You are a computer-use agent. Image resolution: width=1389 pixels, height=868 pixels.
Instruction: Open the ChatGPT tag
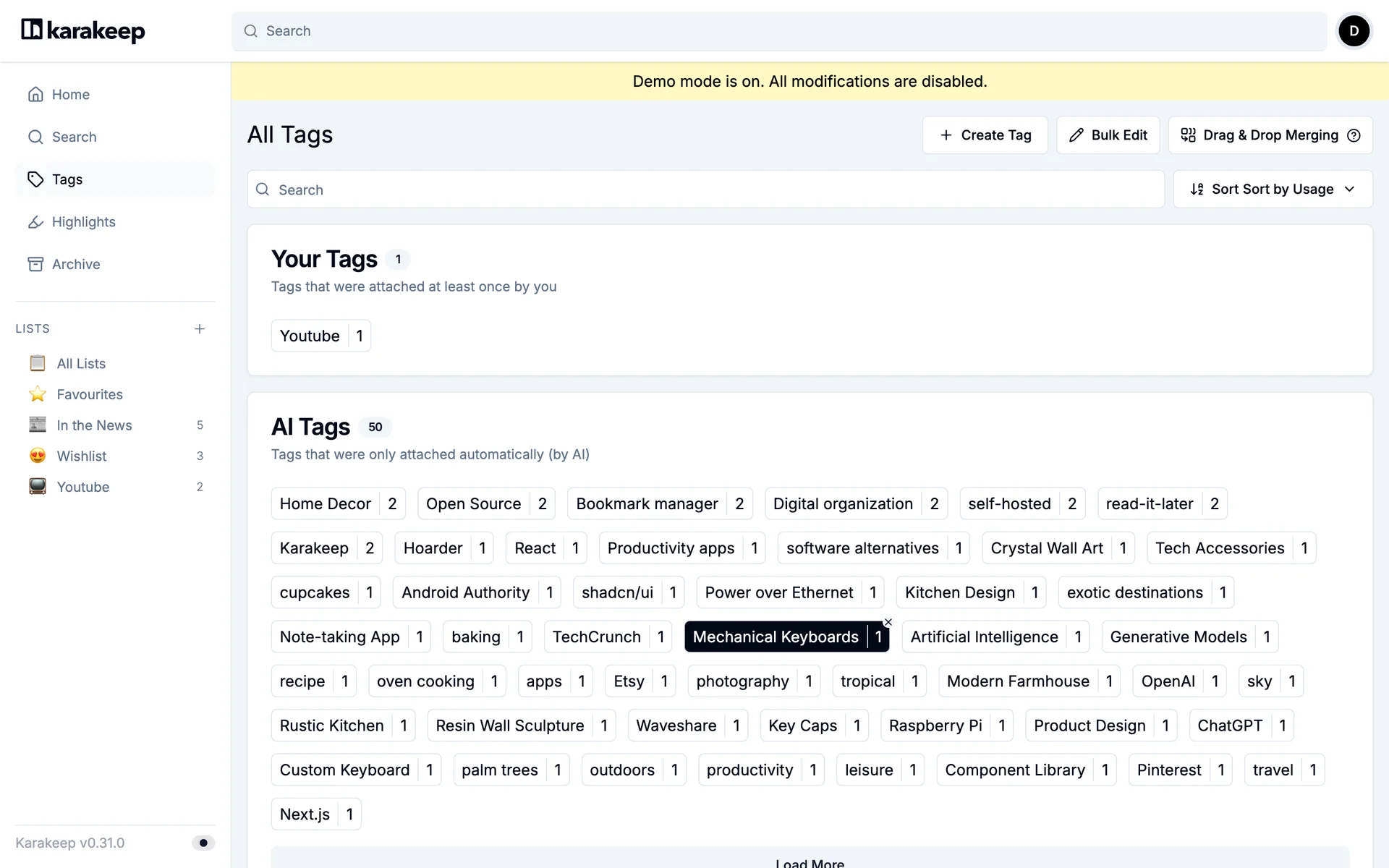coord(1241,726)
